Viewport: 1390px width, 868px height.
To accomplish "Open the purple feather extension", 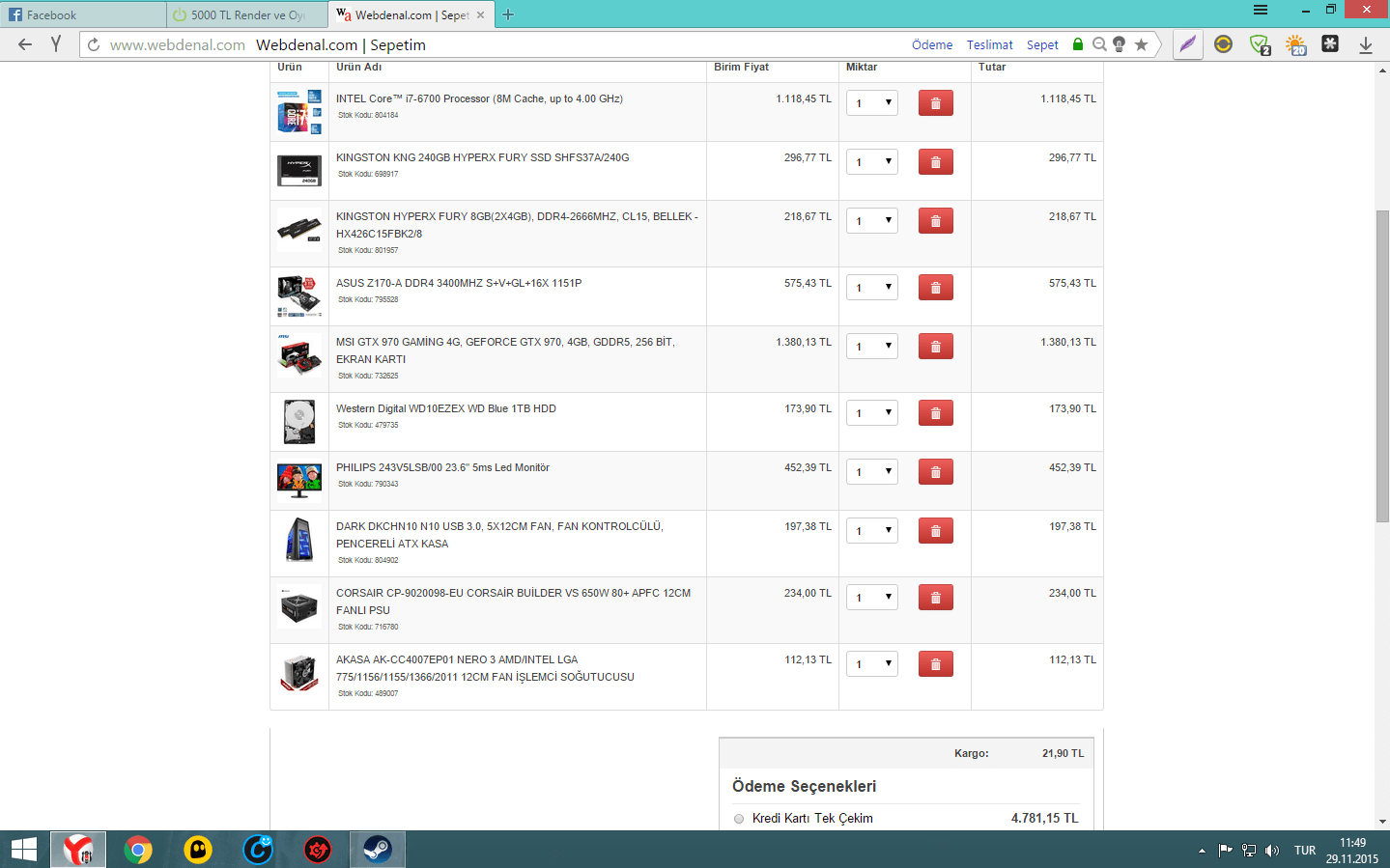I will pos(1188,44).
